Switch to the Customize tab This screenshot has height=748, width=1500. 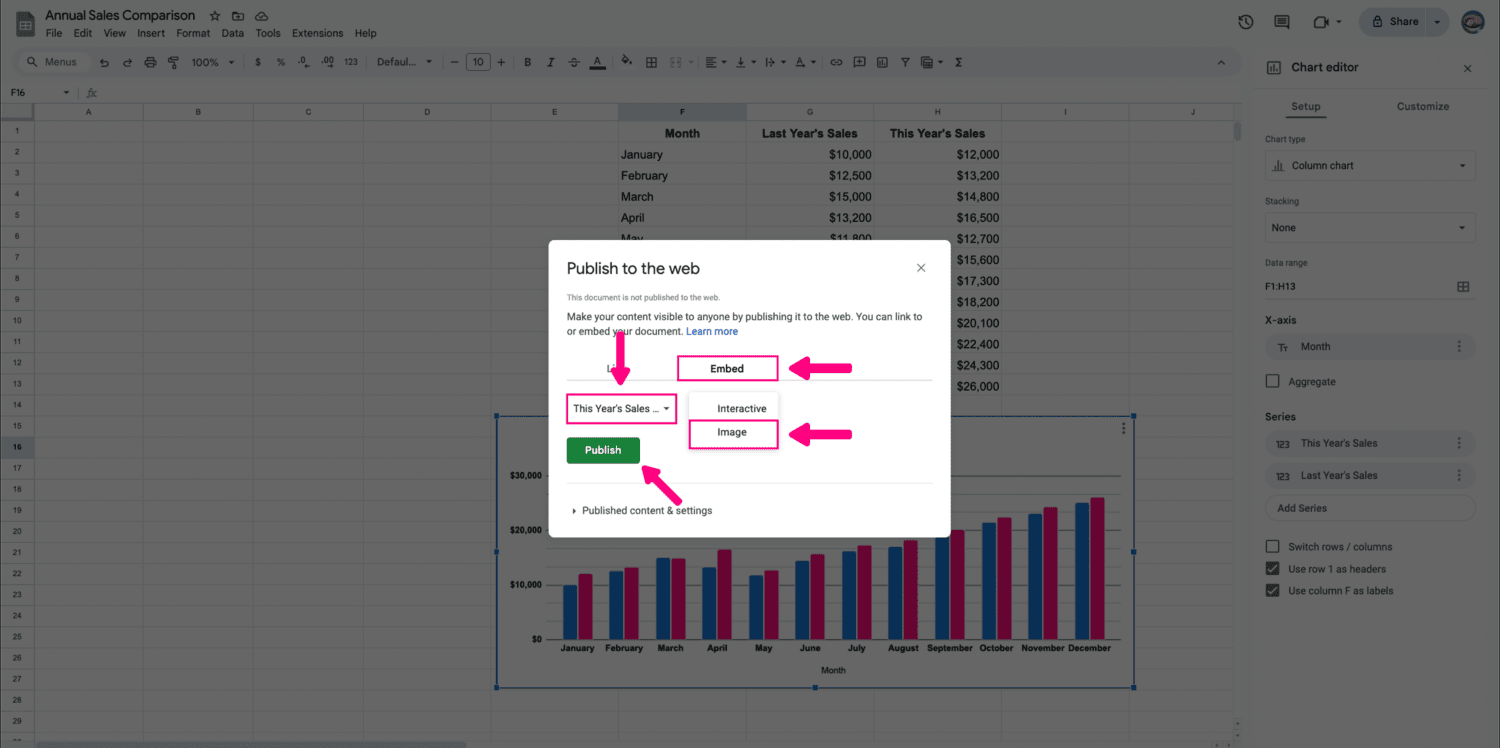tap(1422, 106)
